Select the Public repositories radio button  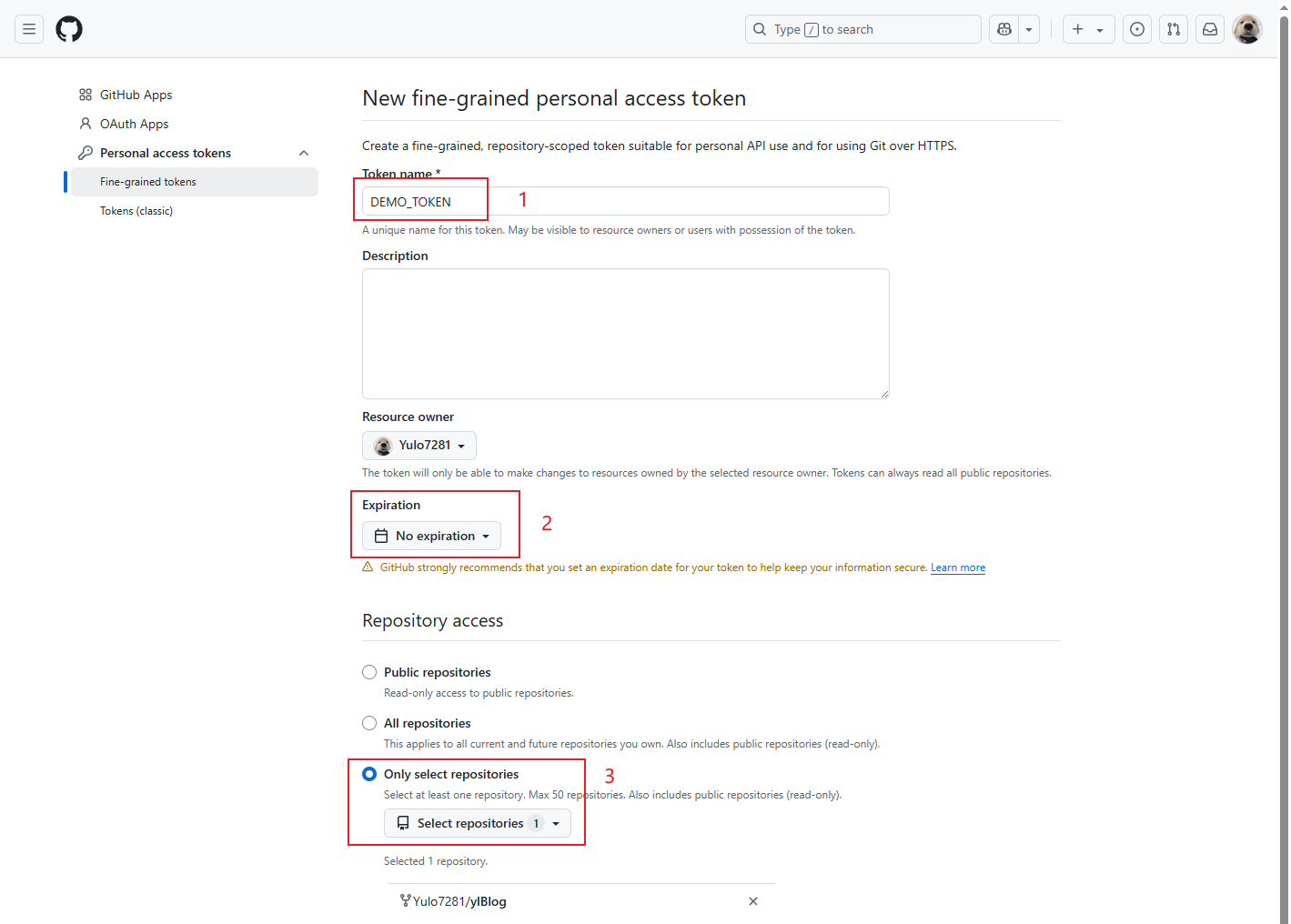tap(369, 672)
